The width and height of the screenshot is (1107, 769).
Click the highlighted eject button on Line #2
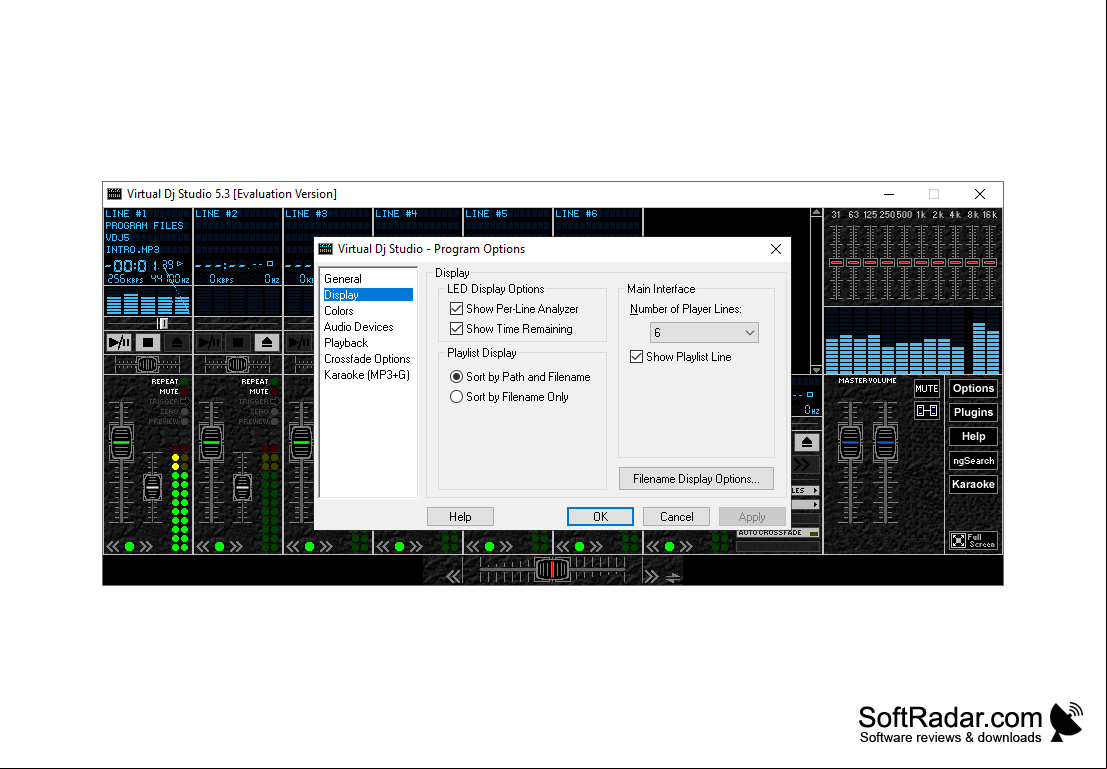coord(267,342)
